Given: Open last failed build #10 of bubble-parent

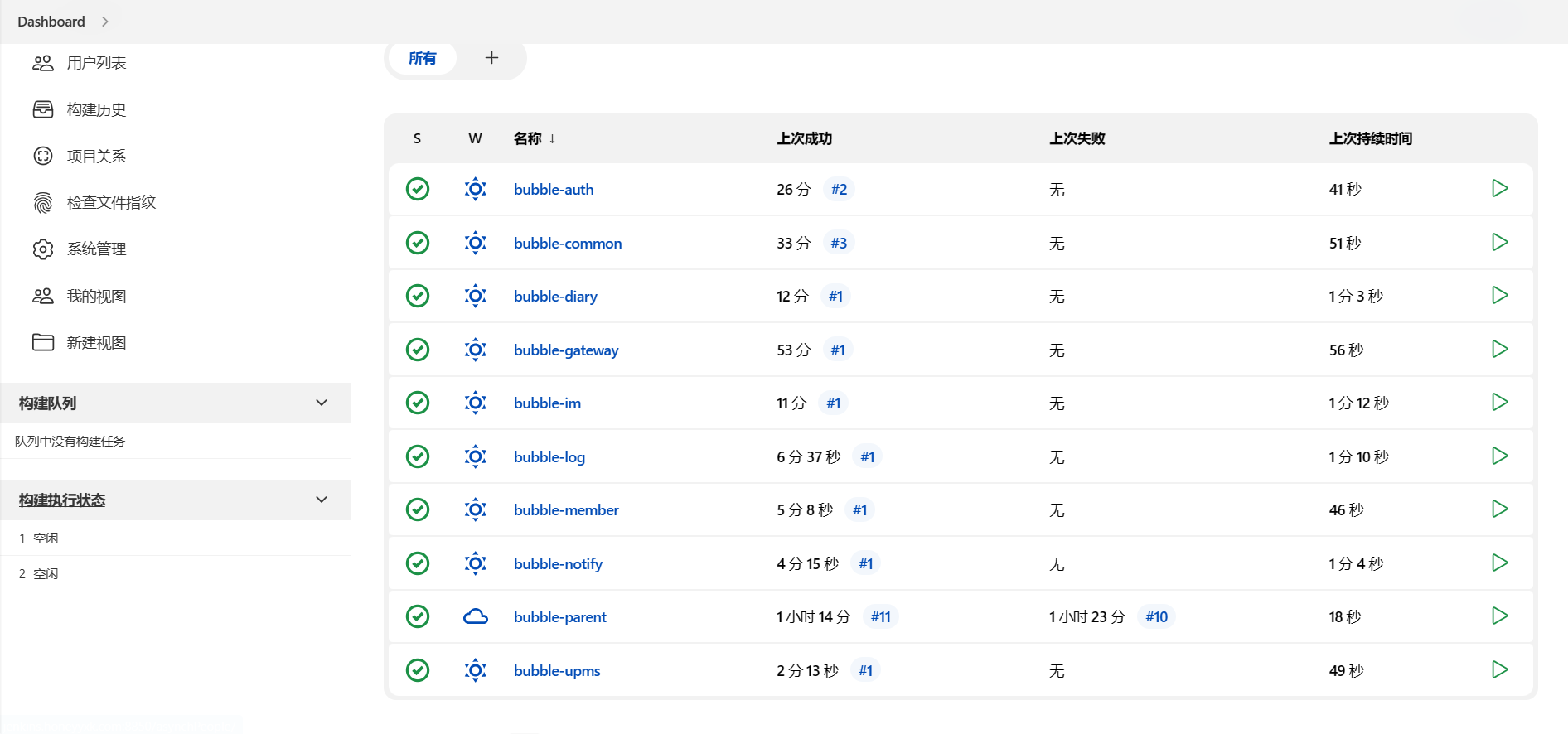Looking at the screenshot, I should (1156, 616).
